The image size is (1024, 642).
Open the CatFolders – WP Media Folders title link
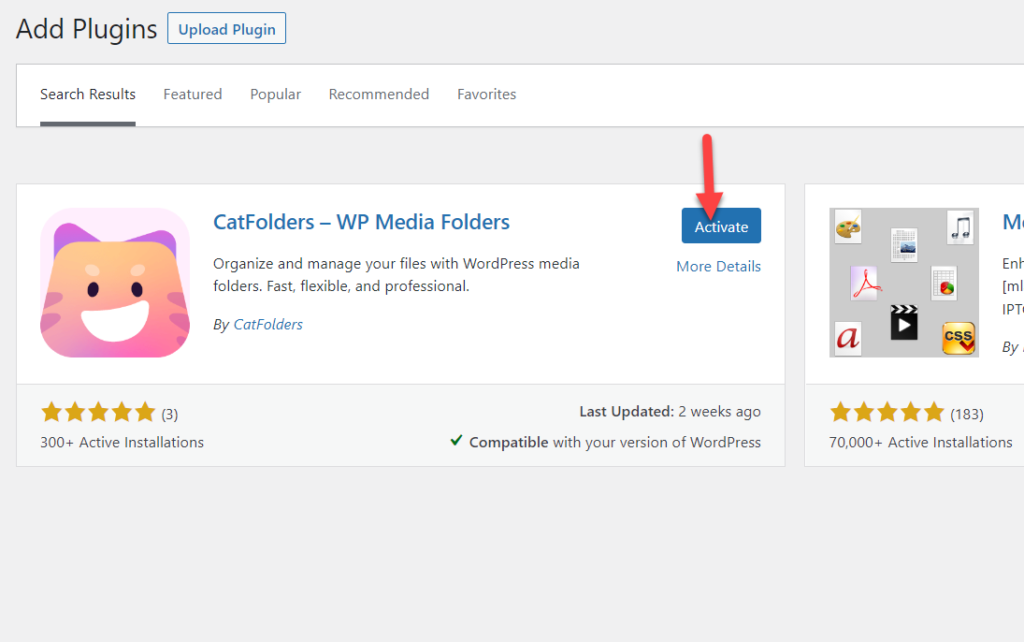tap(361, 222)
